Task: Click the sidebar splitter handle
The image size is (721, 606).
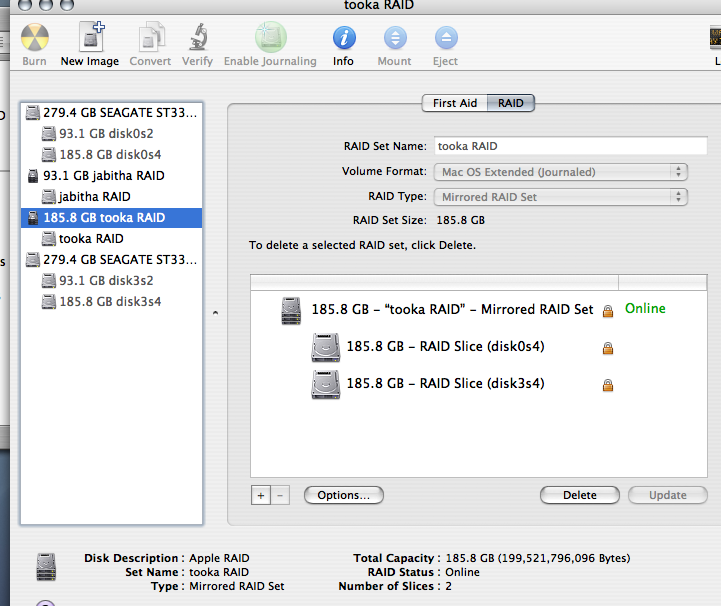Action: click(x=215, y=313)
